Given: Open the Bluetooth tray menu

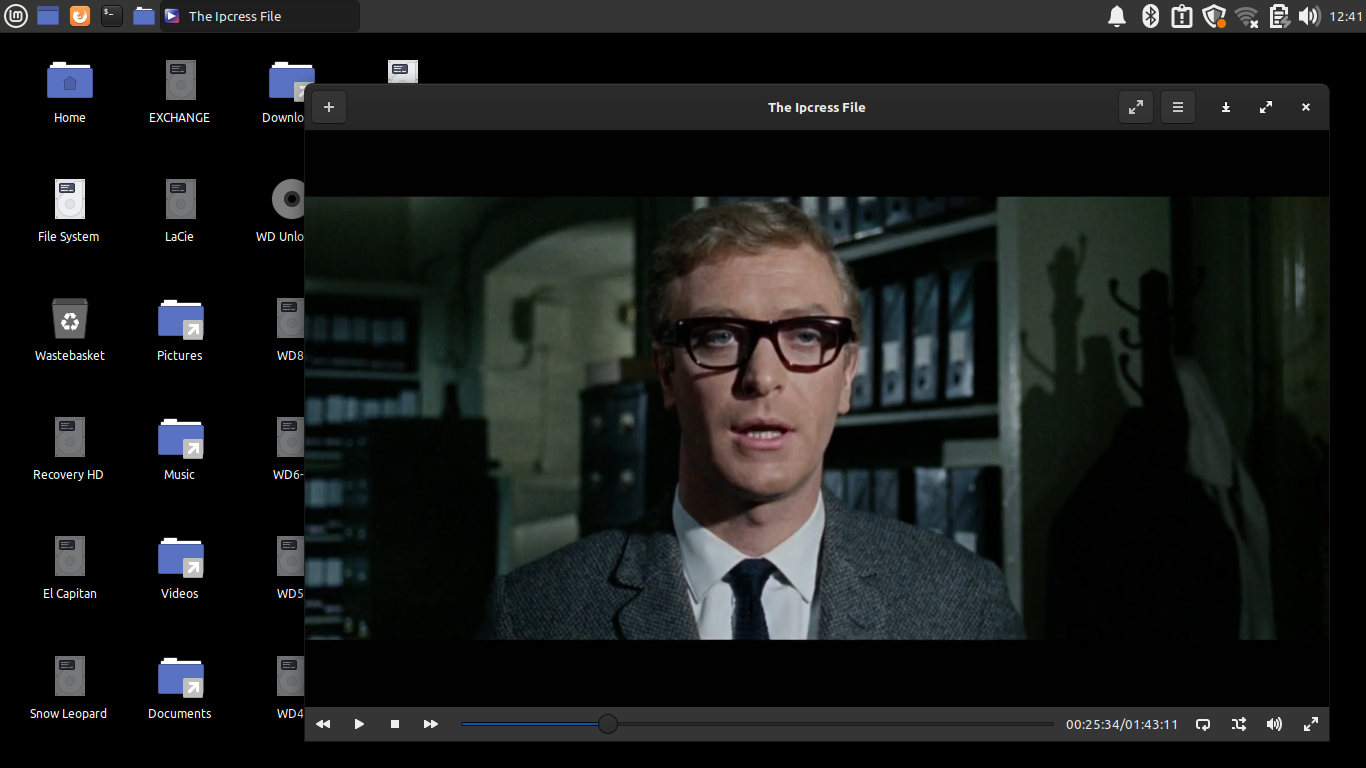Looking at the screenshot, I should (x=1150, y=16).
